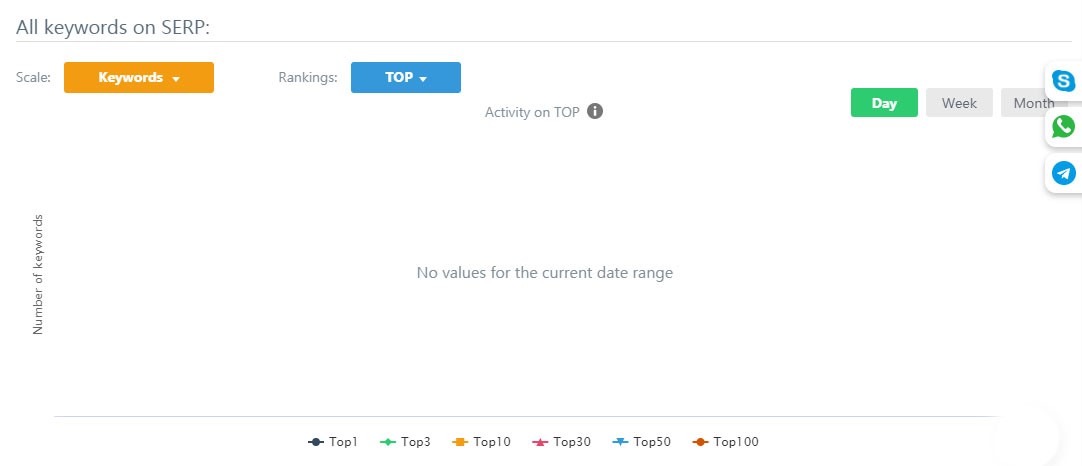
Task: Select the Day view button
Action: click(x=884, y=103)
